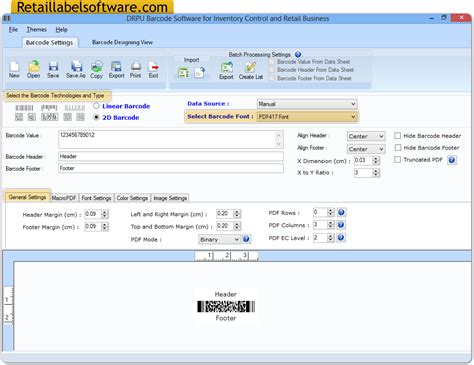Switch to Barcode Settings tab
Screen dimensions: 474x365
click(x=49, y=42)
